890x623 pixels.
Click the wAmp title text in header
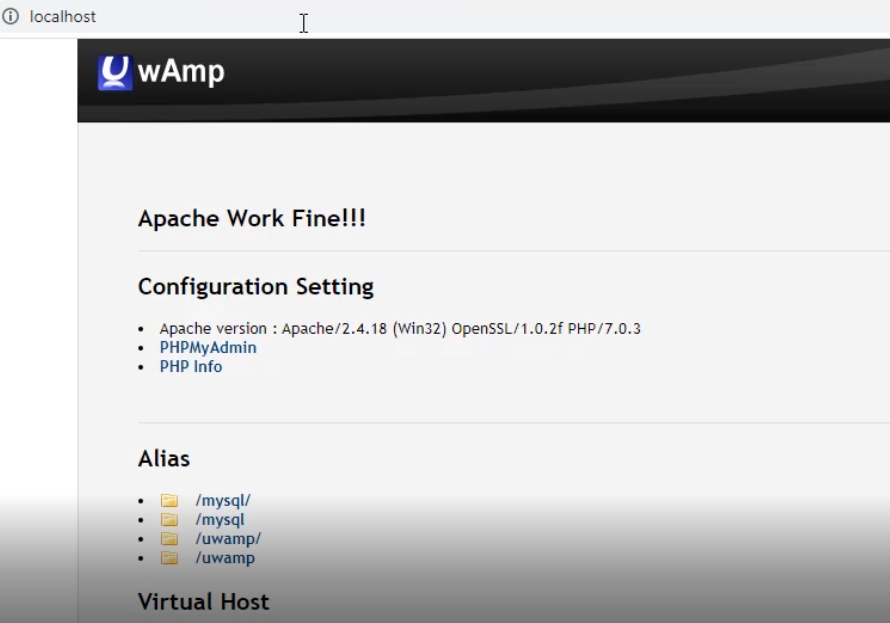[181, 72]
